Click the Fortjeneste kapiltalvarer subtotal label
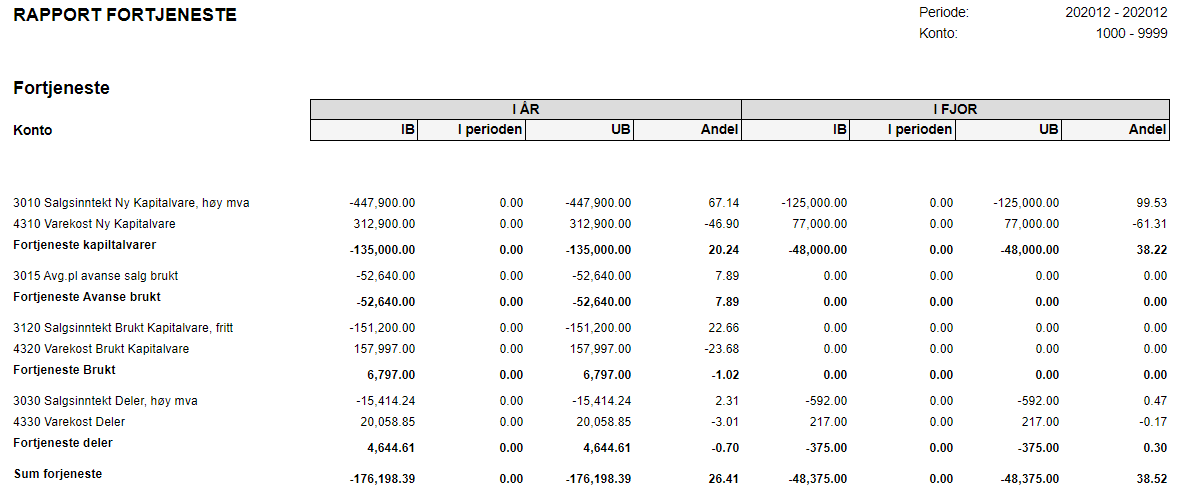This screenshot has height=495, width=1178. 84,244
